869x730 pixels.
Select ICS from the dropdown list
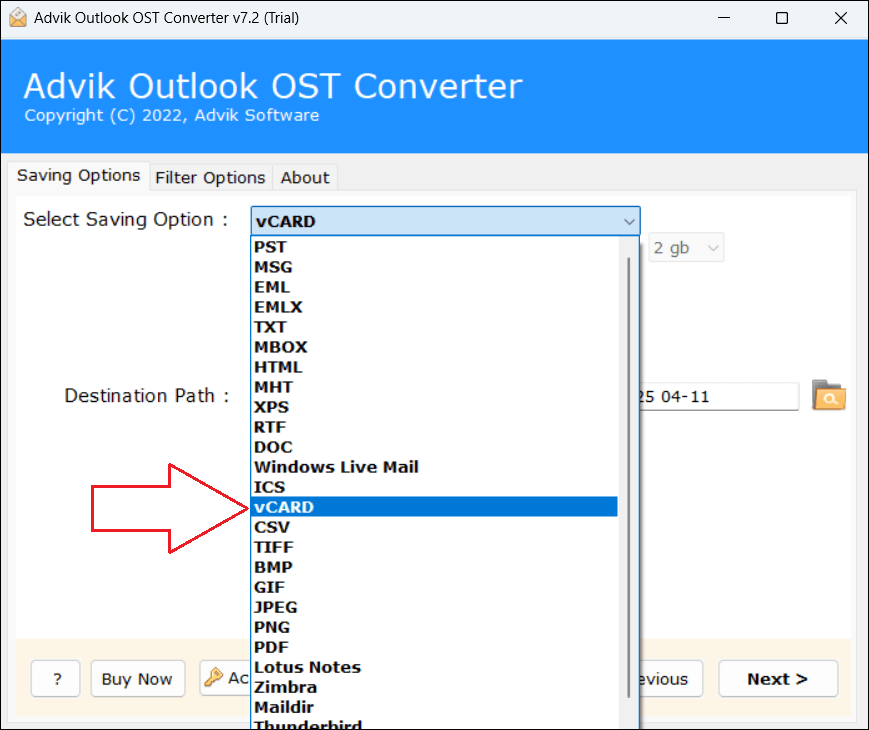click(x=435, y=487)
